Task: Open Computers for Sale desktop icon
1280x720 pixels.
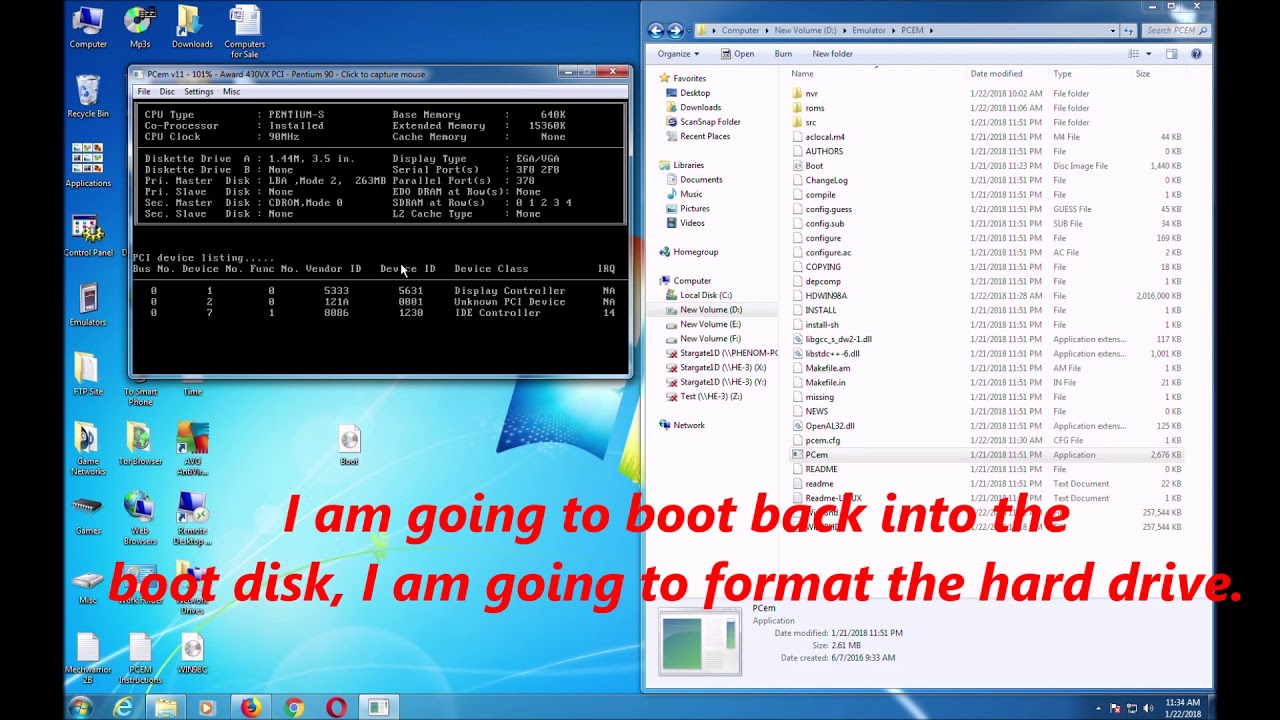Action: tap(244, 31)
